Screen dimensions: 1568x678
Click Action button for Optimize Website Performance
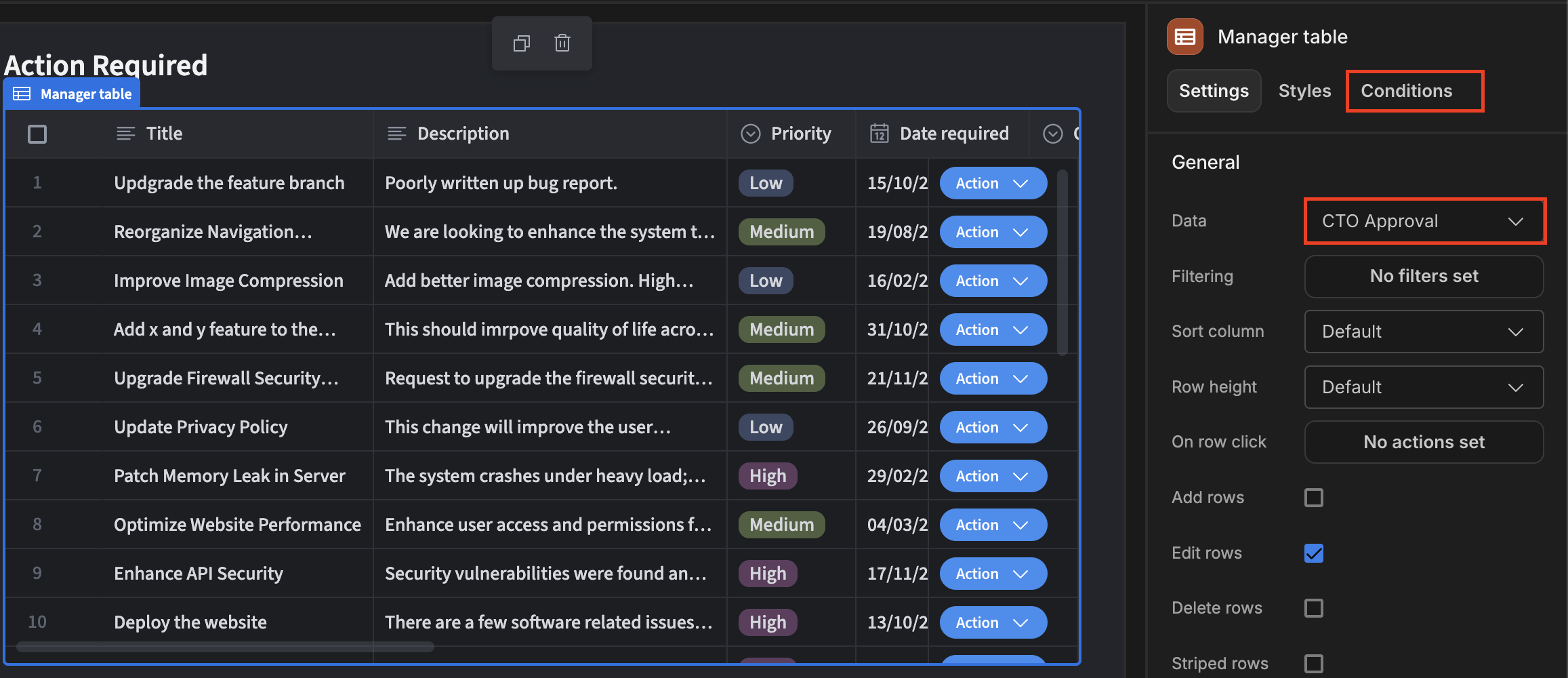[993, 525]
